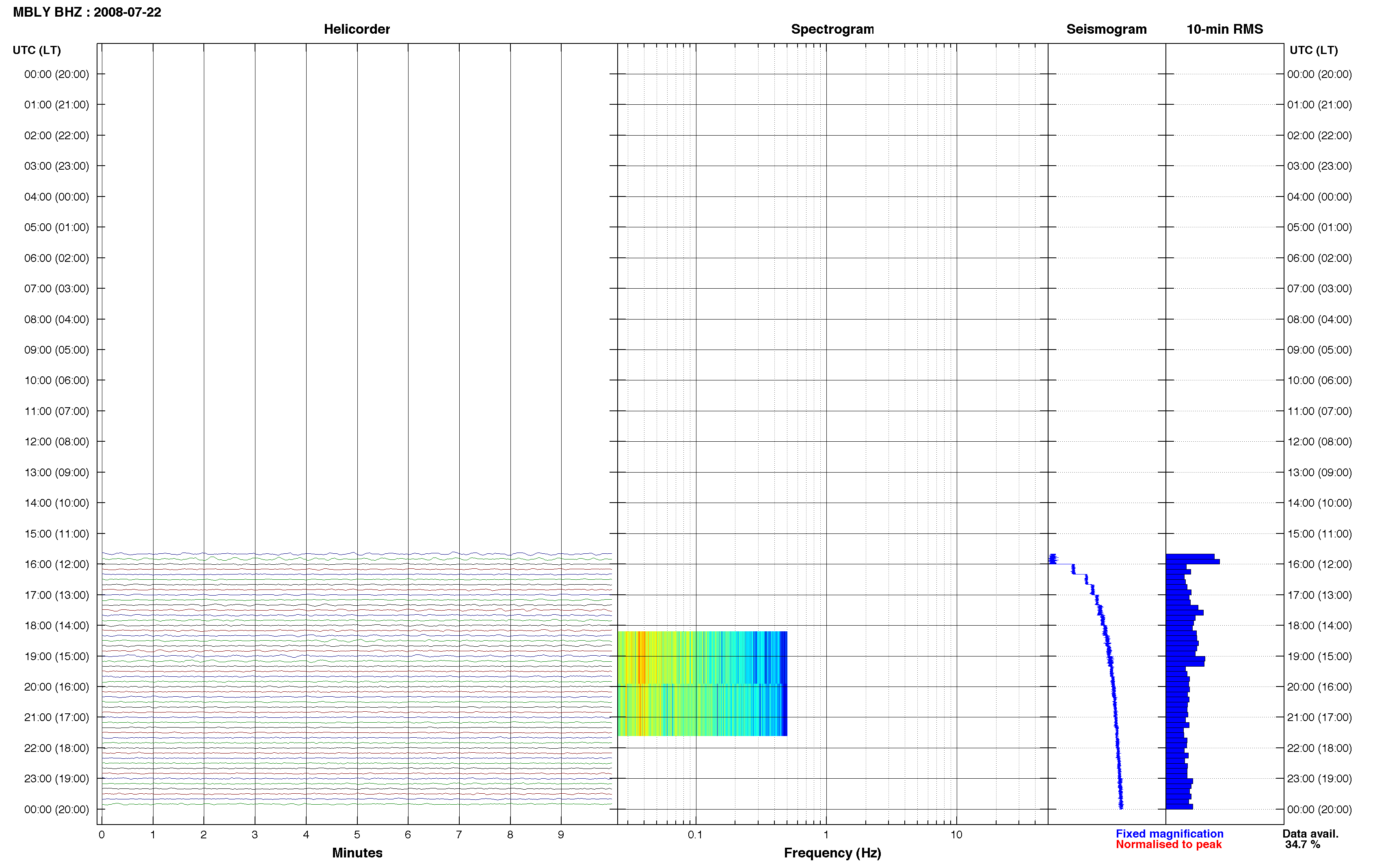Click the 10 frequency axis tick label
The width and height of the screenshot is (1388, 868).
[956, 835]
